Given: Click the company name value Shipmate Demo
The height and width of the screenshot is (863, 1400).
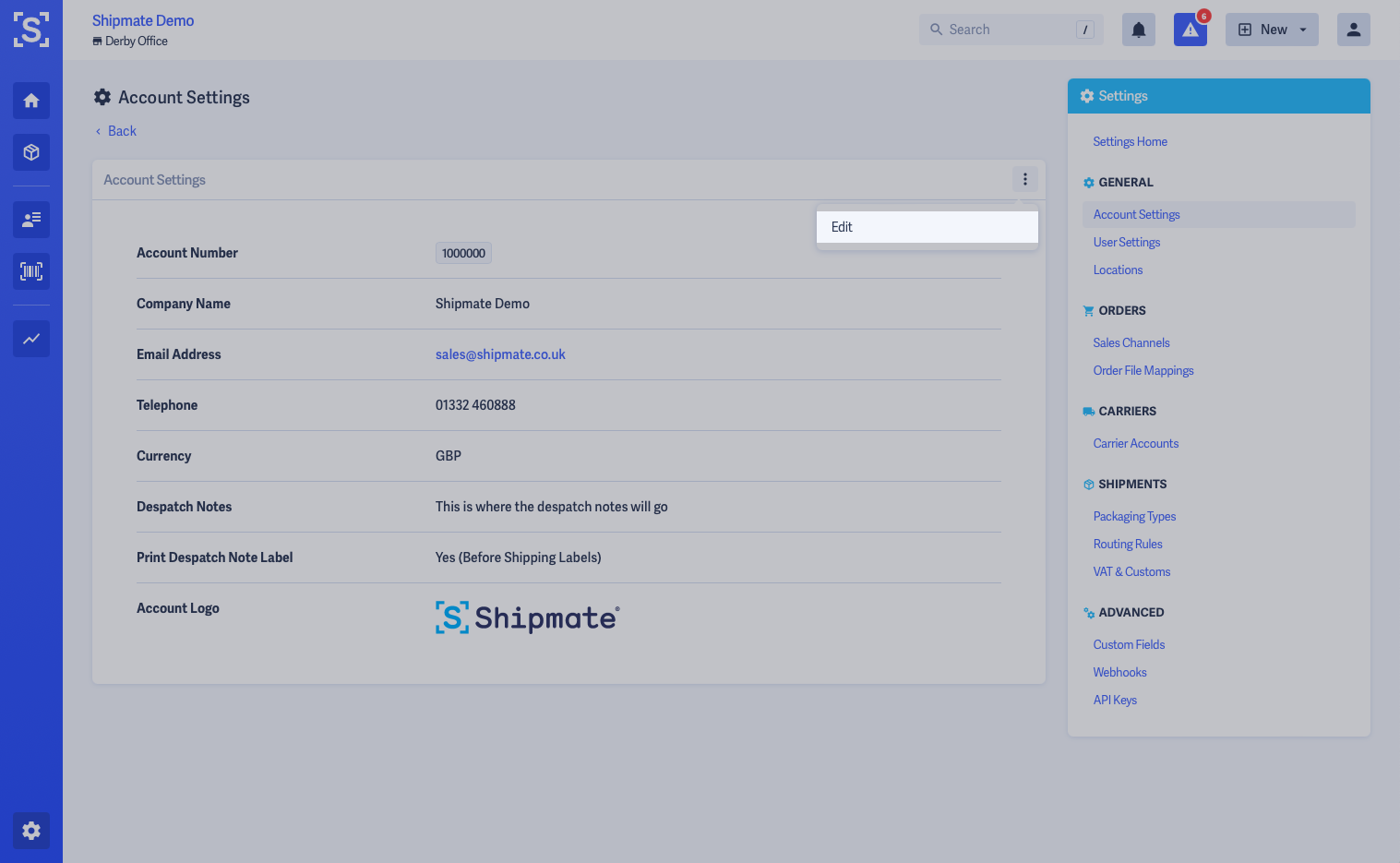Looking at the screenshot, I should tap(483, 304).
